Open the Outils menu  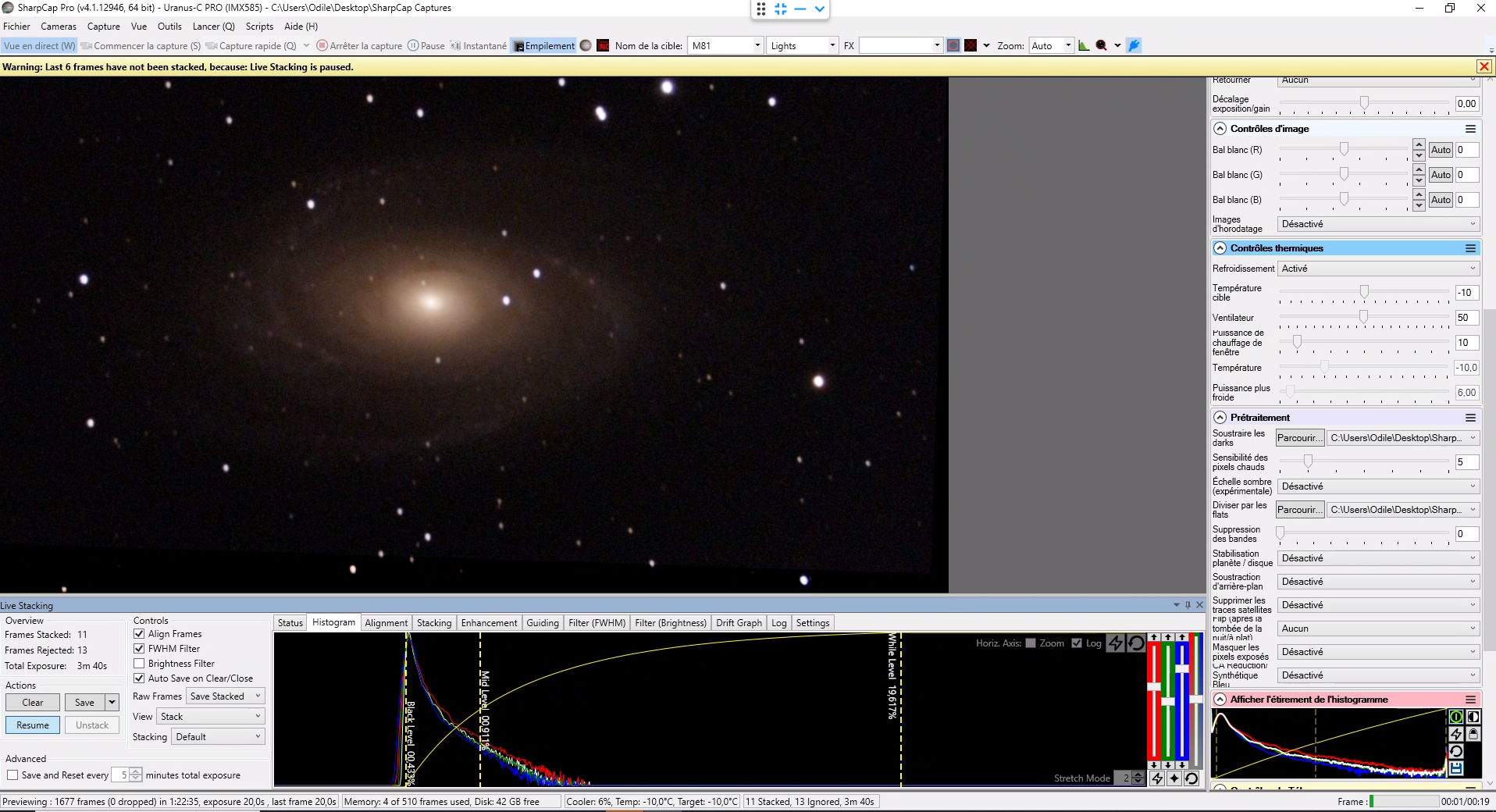click(x=169, y=27)
